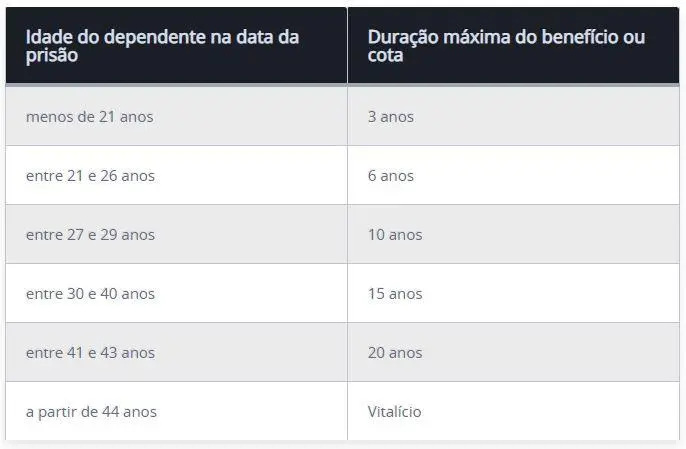Image resolution: width=686 pixels, height=449 pixels.
Task: Select the "3 anos" duration cell
Action: click(x=390, y=117)
